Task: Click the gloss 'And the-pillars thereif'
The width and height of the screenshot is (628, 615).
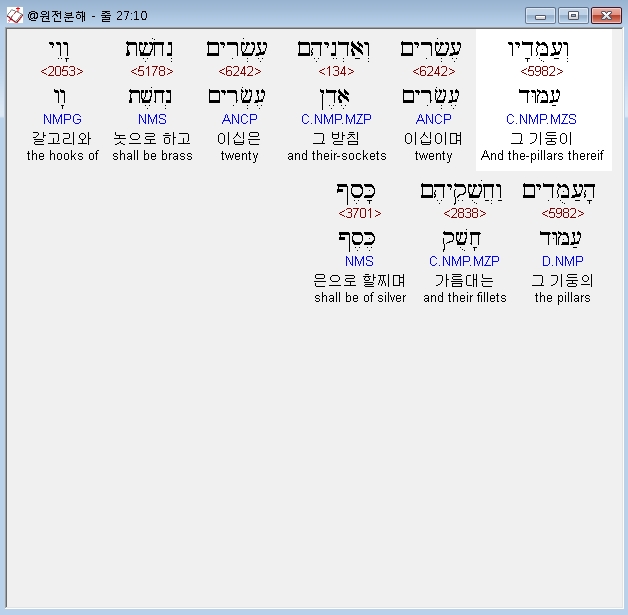Action: [x=542, y=155]
